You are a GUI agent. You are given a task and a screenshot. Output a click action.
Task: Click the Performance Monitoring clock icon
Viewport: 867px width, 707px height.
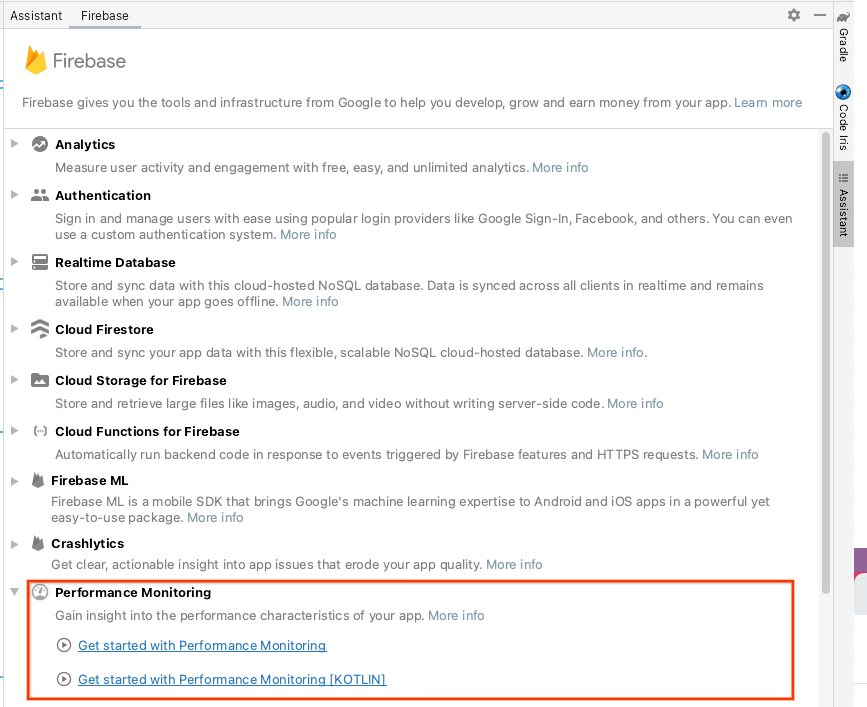point(38,592)
